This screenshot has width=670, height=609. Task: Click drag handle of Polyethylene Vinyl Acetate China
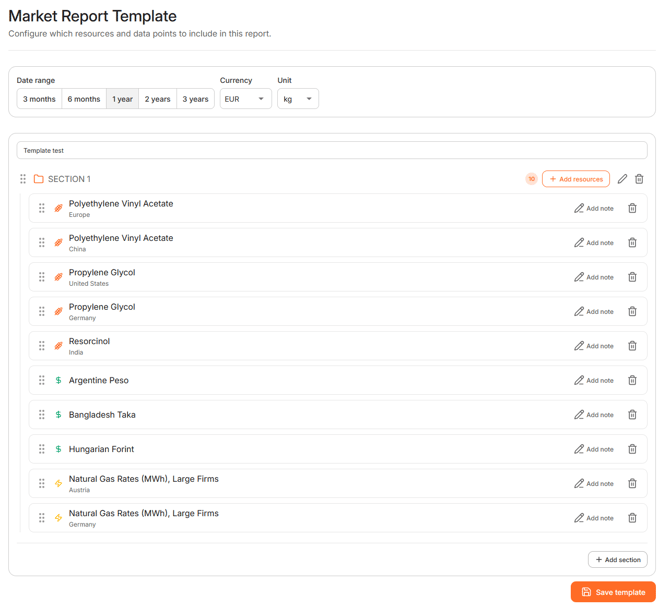41,242
